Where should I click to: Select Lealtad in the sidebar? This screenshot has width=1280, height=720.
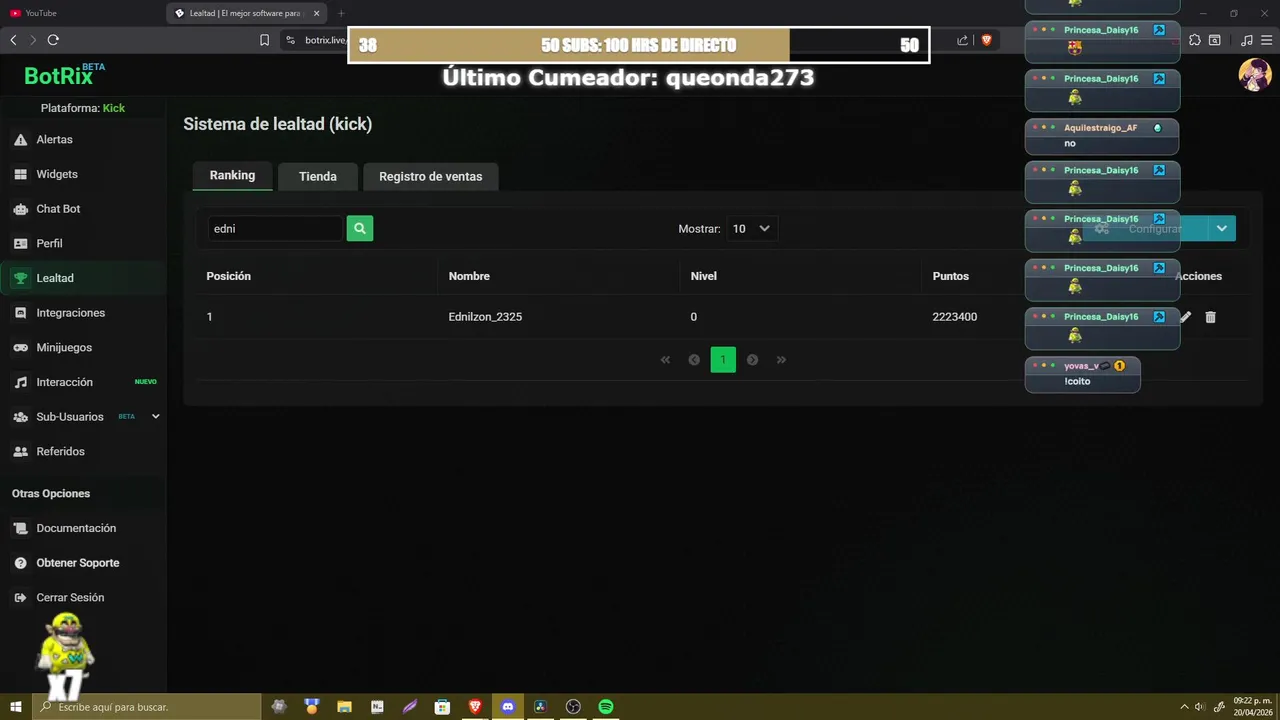[x=84, y=278]
